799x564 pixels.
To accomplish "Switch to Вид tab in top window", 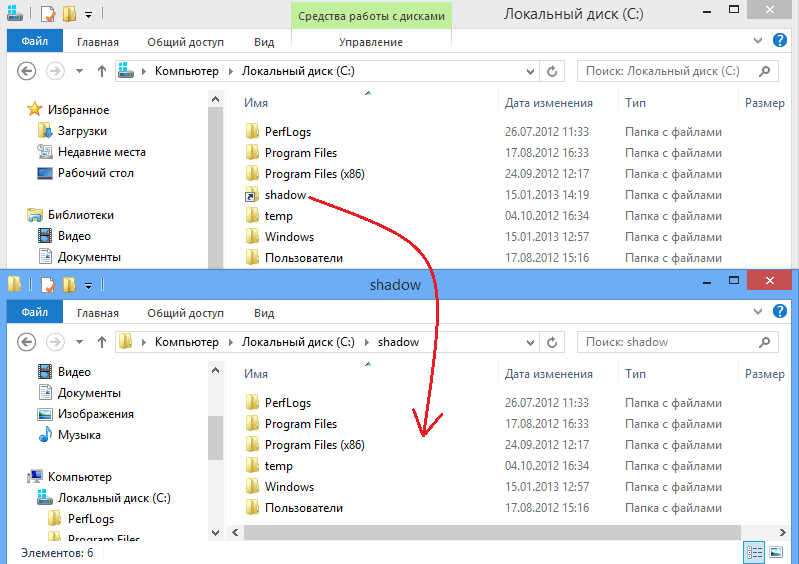I will (264, 42).
